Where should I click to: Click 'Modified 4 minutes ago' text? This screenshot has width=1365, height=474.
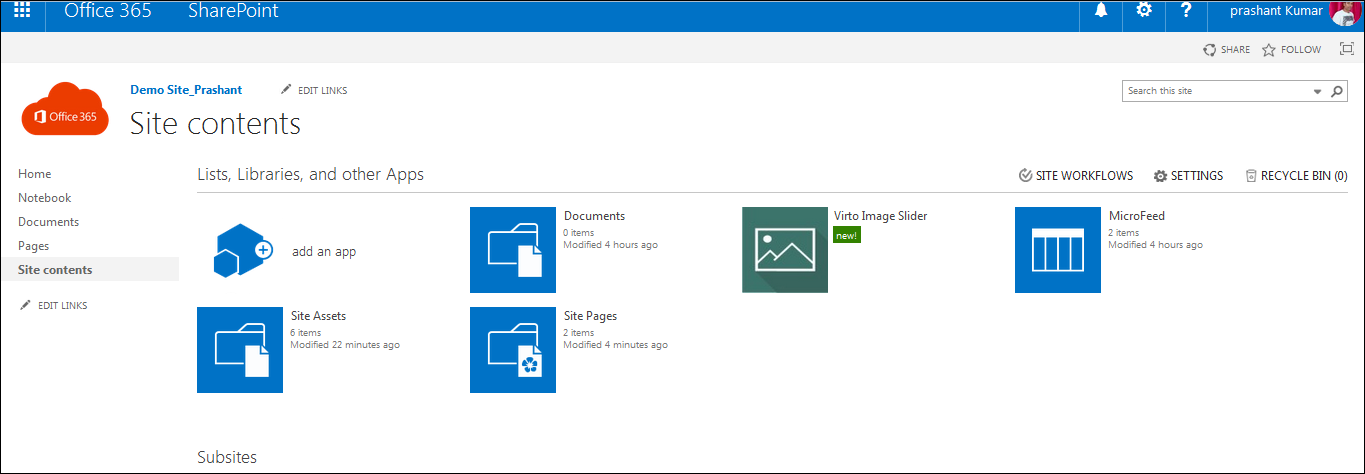(616, 345)
